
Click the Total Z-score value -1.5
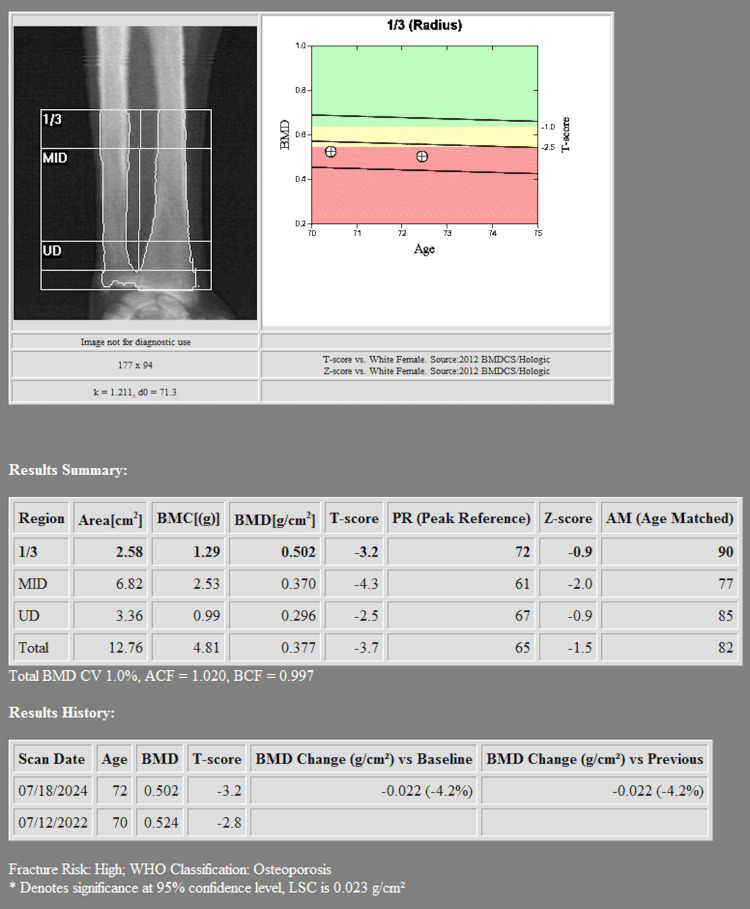[x=580, y=648]
